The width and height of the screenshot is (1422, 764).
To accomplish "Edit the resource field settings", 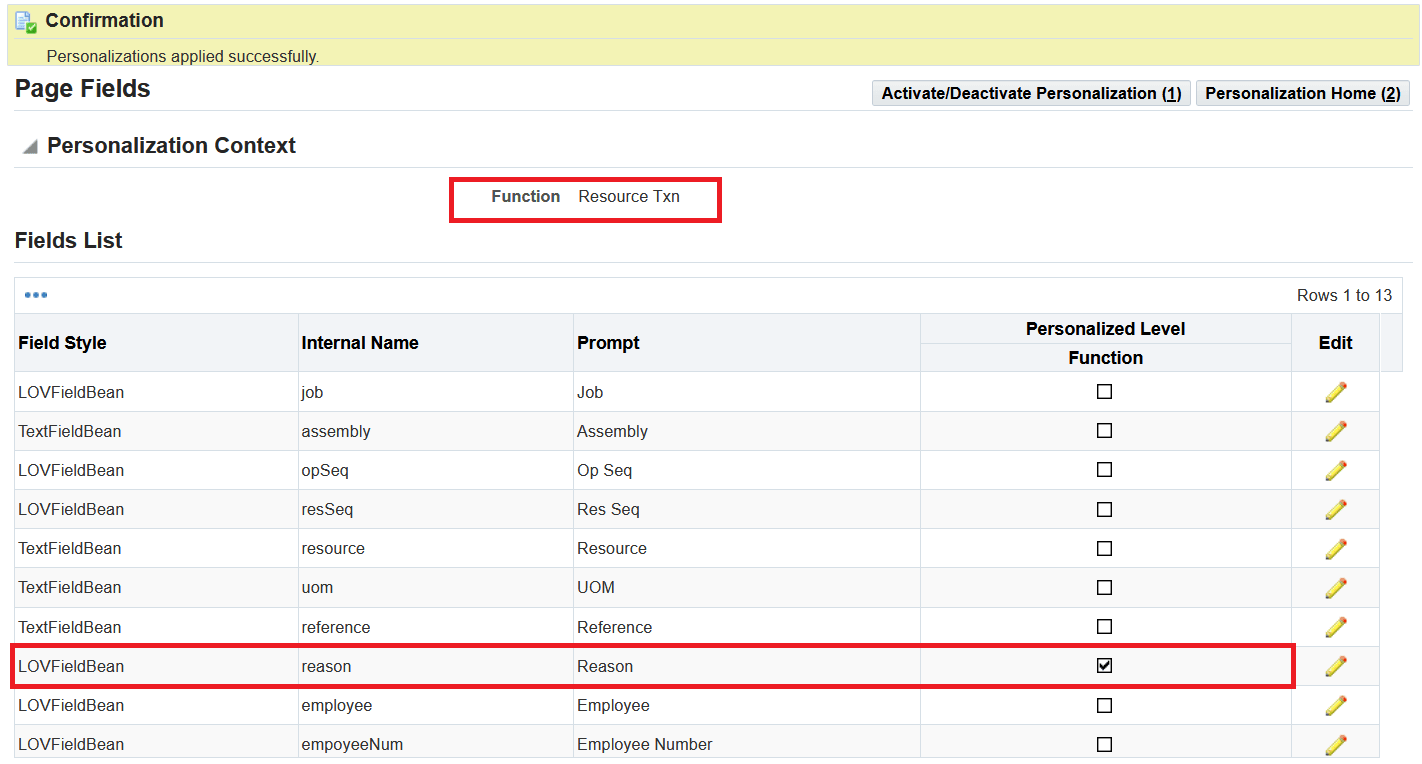I will point(1335,548).
